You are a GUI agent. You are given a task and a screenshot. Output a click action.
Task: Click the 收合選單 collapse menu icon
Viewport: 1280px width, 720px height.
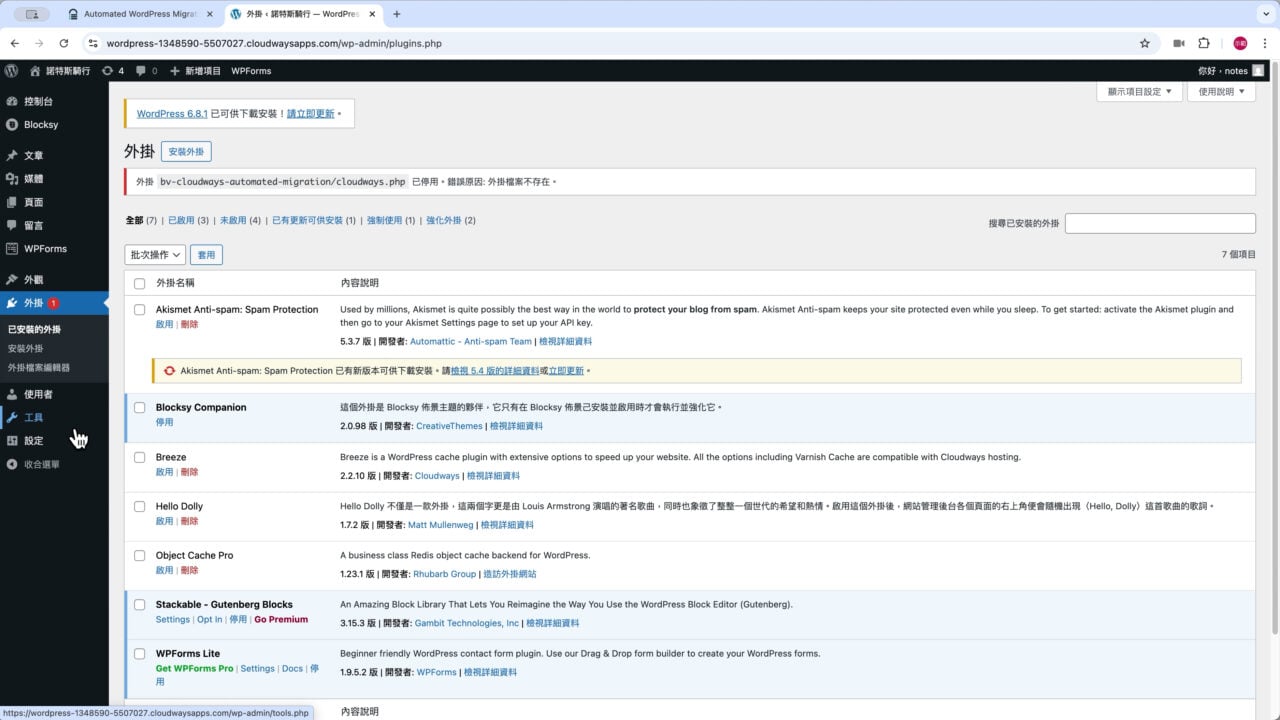12,464
